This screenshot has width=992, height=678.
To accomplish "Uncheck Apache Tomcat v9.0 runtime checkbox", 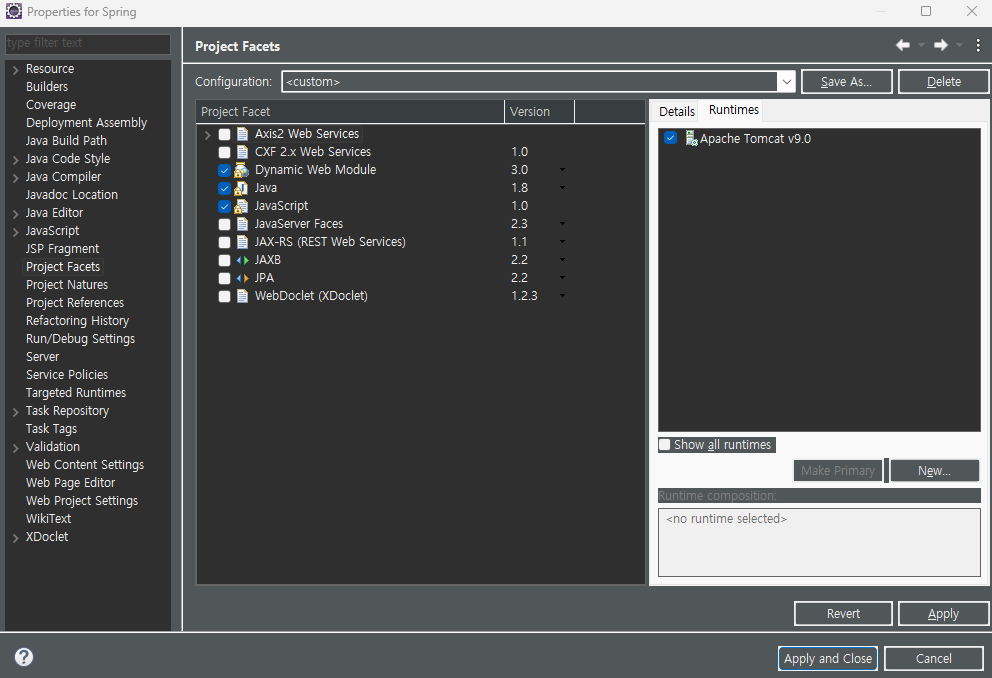I will point(671,138).
